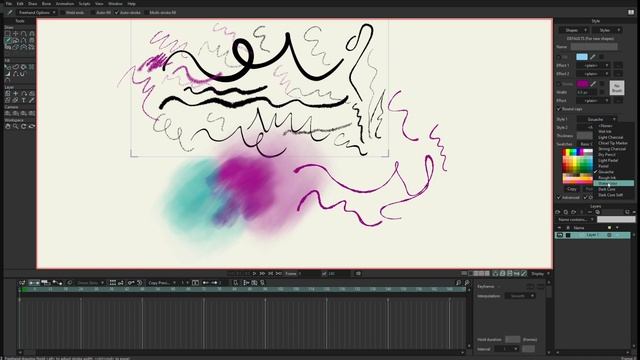Open the Animation menu
The height and width of the screenshot is (360, 640).
[64, 4]
